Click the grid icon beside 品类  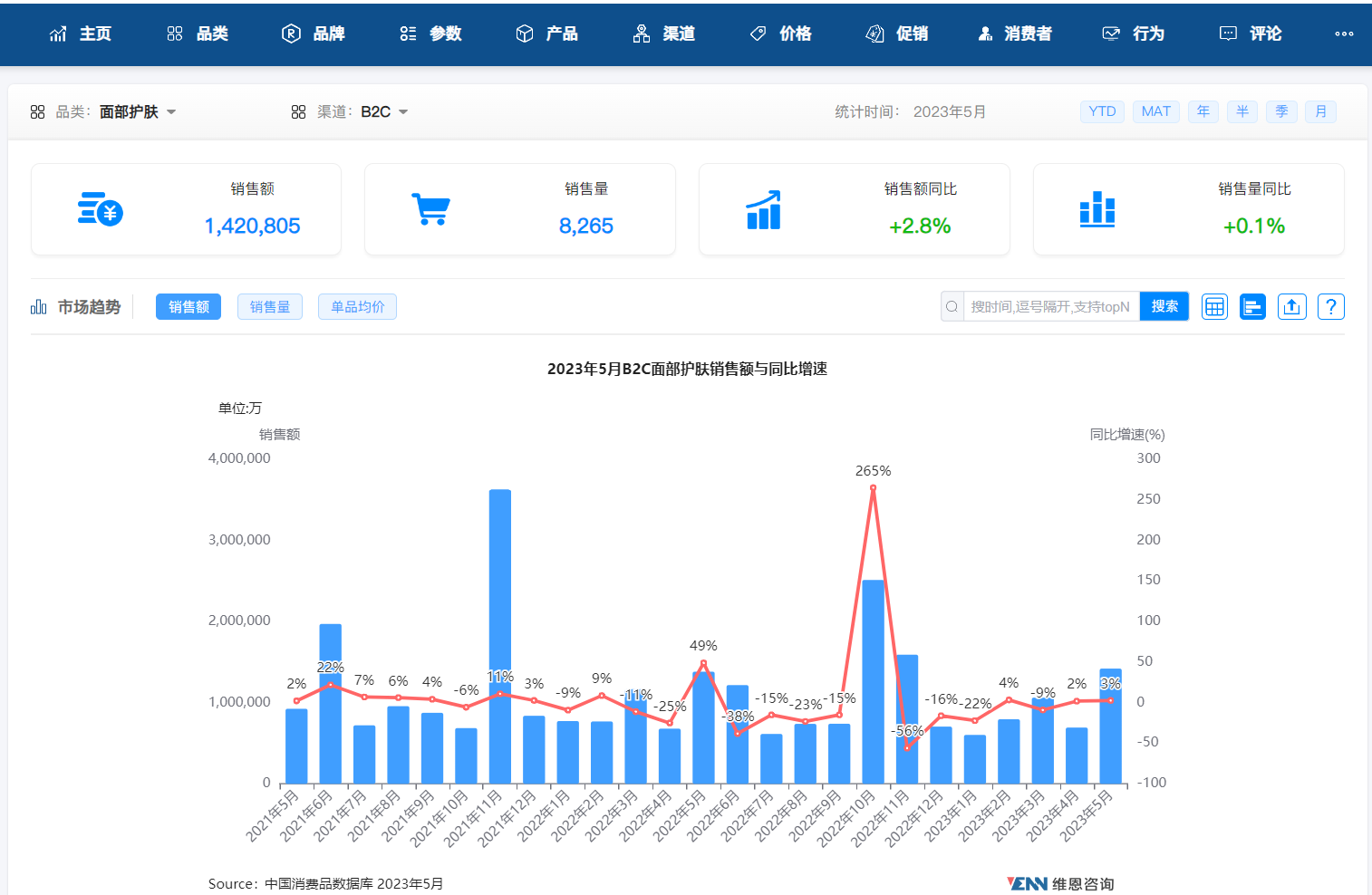(37, 111)
